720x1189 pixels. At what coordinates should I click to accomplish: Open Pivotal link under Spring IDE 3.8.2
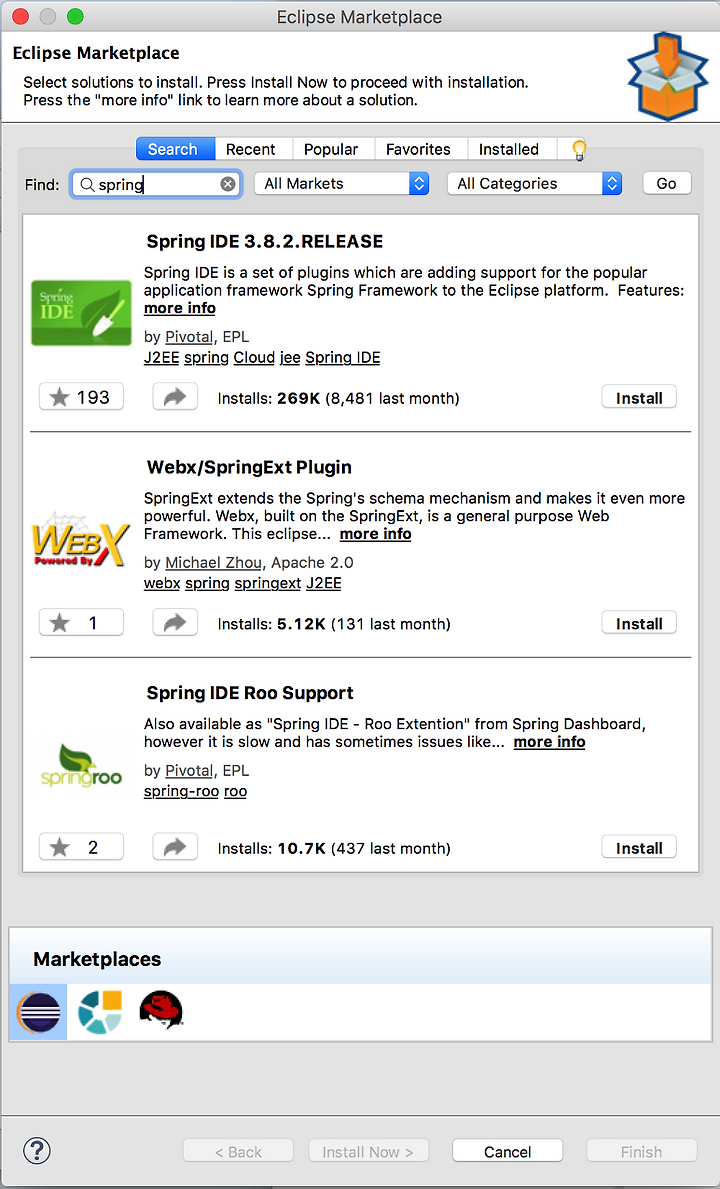click(189, 337)
